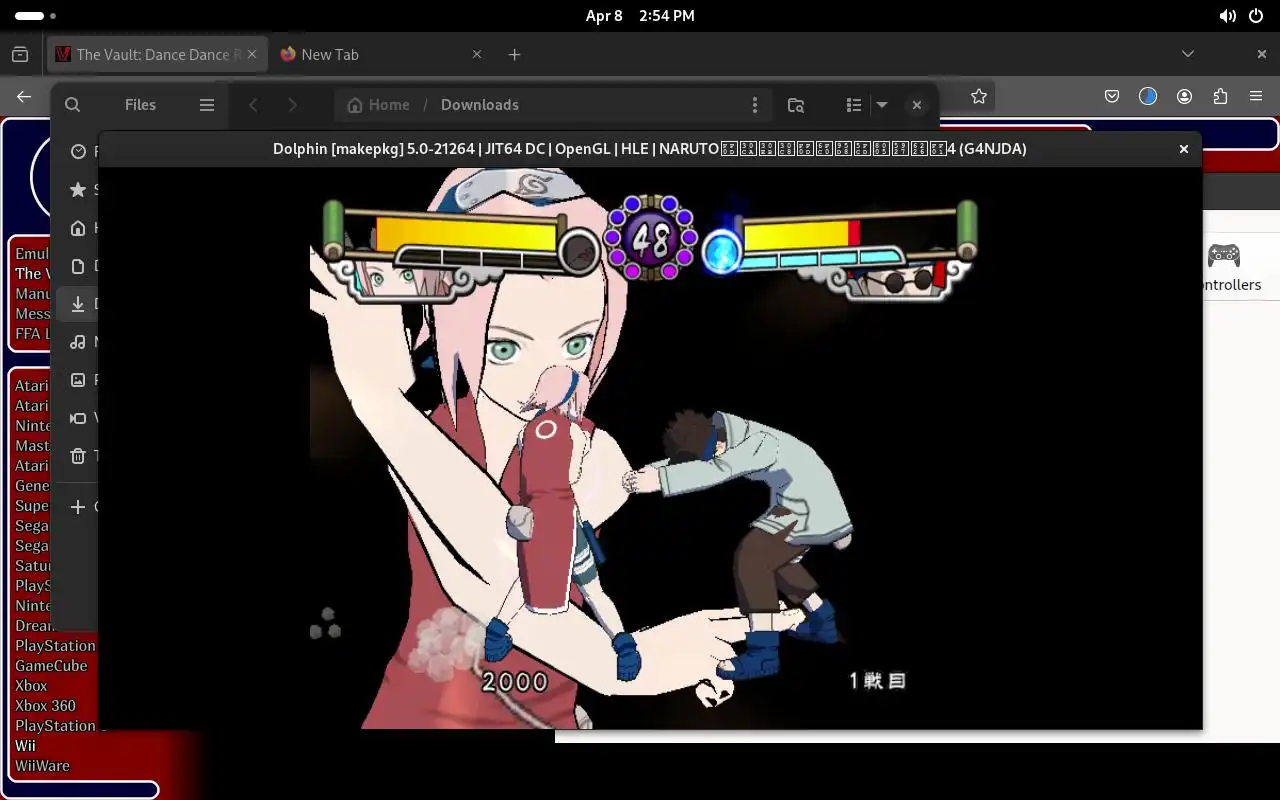Click Downloads in the Files path bar
This screenshot has width=1280, height=800.
point(480,105)
